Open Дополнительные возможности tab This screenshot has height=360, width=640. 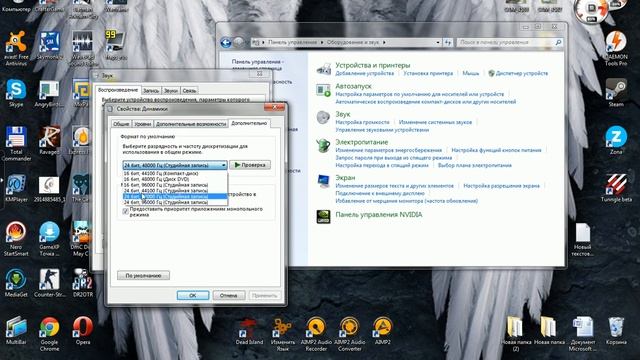click(x=191, y=123)
